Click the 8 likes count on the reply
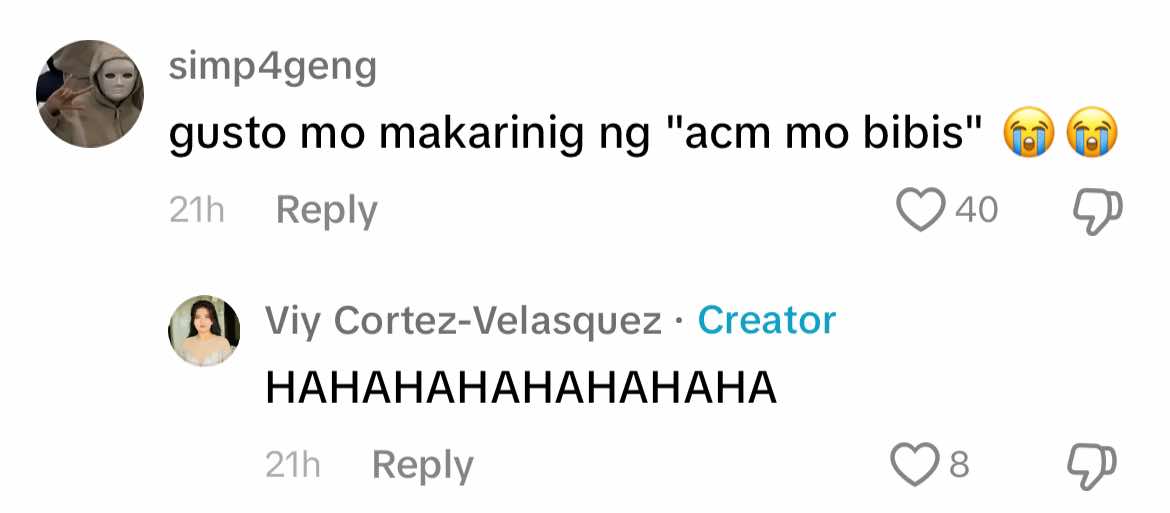Screen dimensions: 1170x513 pyautogui.click(x=960, y=465)
